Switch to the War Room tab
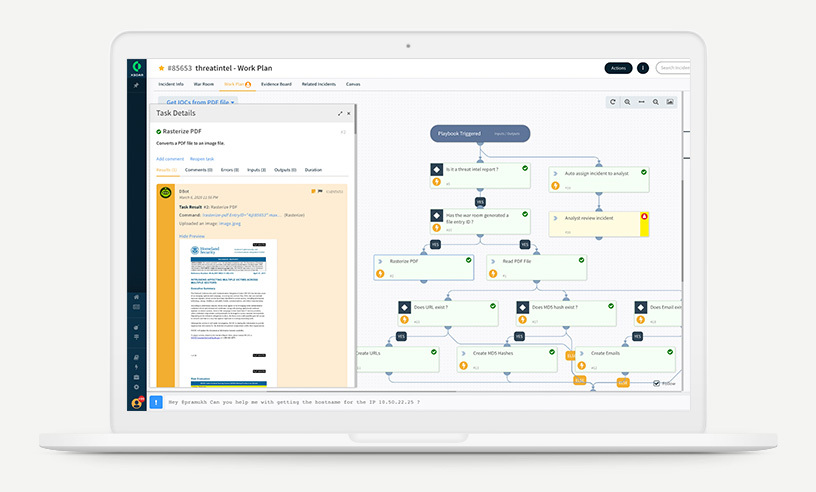This screenshot has height=492, width=816. click(203, 85)
